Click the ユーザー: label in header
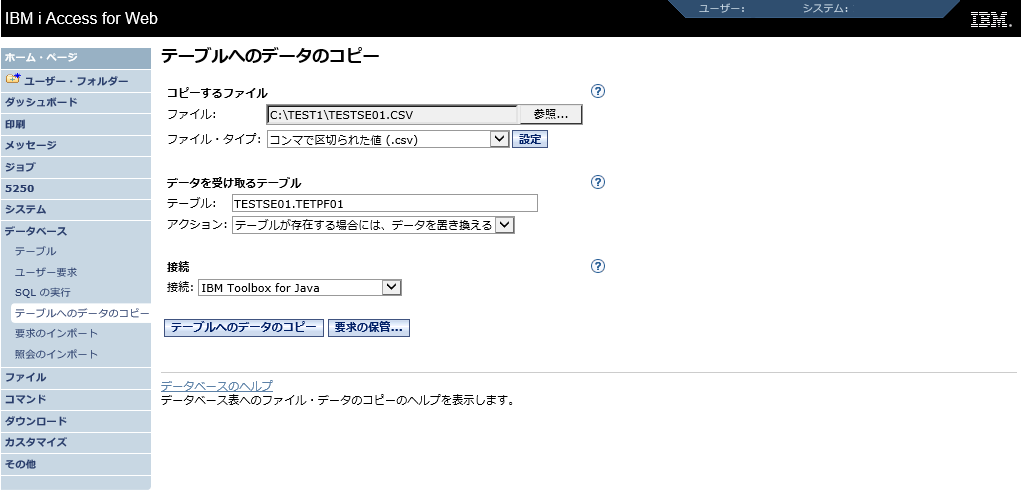 [x=721, y=9]
